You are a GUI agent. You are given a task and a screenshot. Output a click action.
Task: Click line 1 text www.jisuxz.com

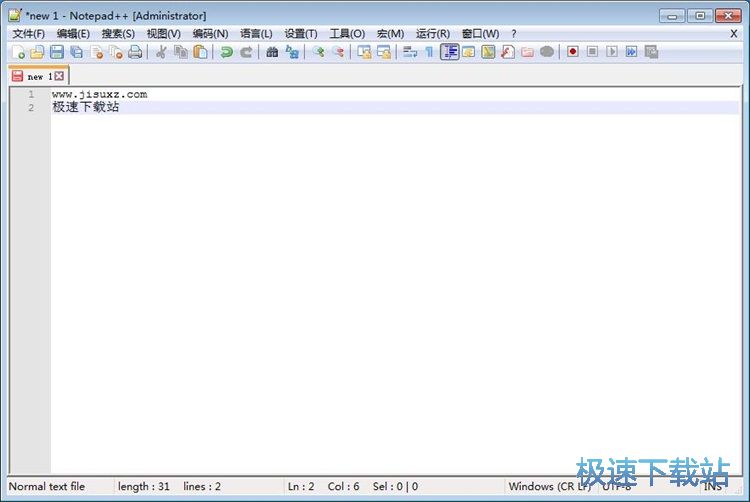pyautogui.click(x=99, y=94)
